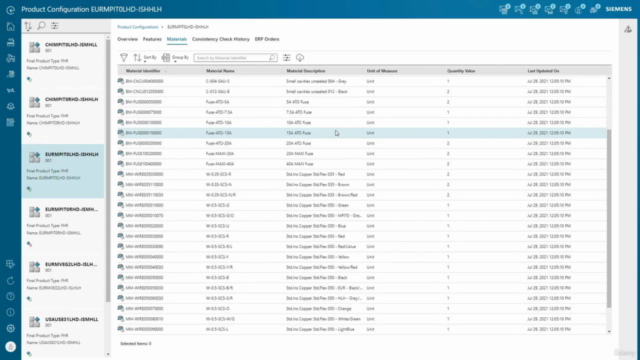Image resolution: width=640 pixels, height=360 pixels.
Task: Select the EURMPIT0LHD-ISHHLH configuration card
Action: pyautogui.click(x=63, y=171)
